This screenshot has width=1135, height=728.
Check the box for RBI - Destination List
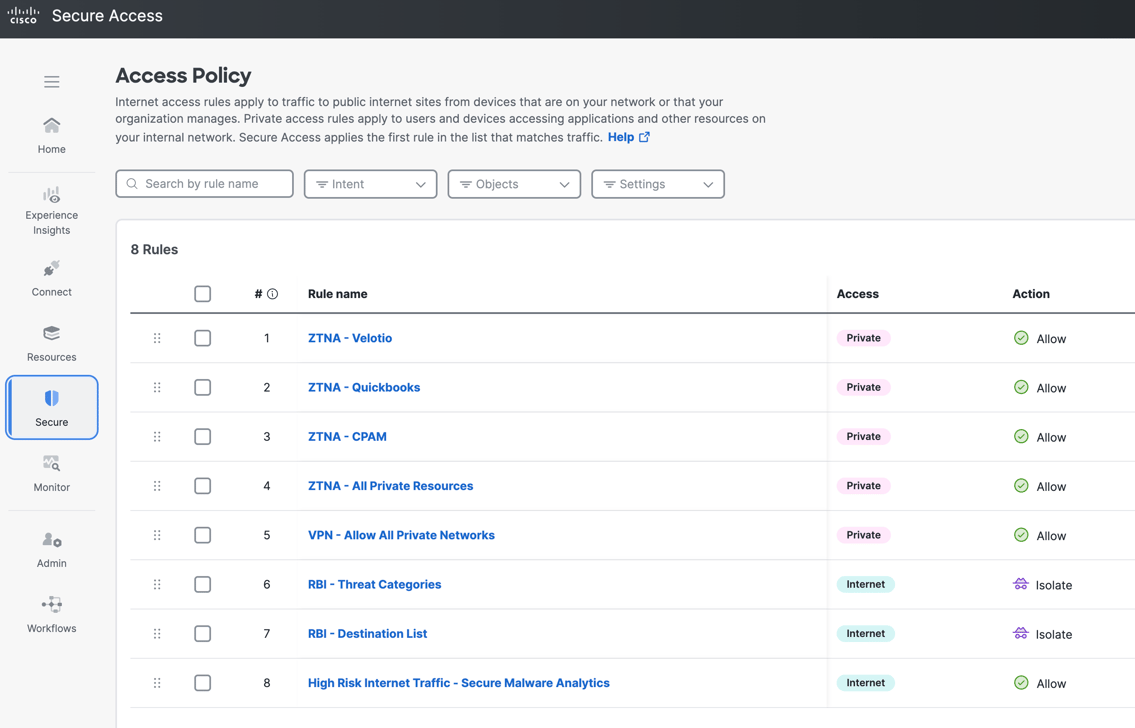(203, 633)
